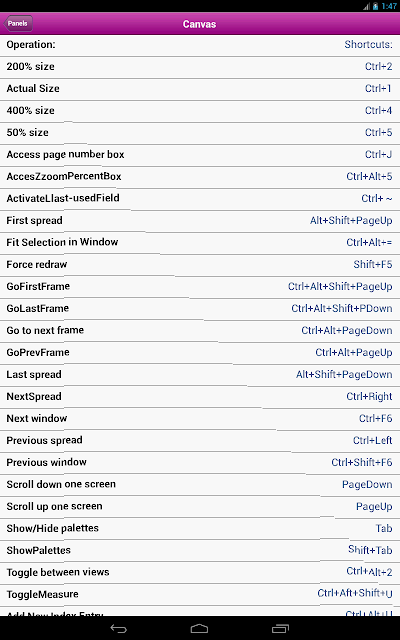Image resolution: width=400 pixels, height=640 pixels.
Task: Tap Go to next frame entry
Action: point(200,332)
